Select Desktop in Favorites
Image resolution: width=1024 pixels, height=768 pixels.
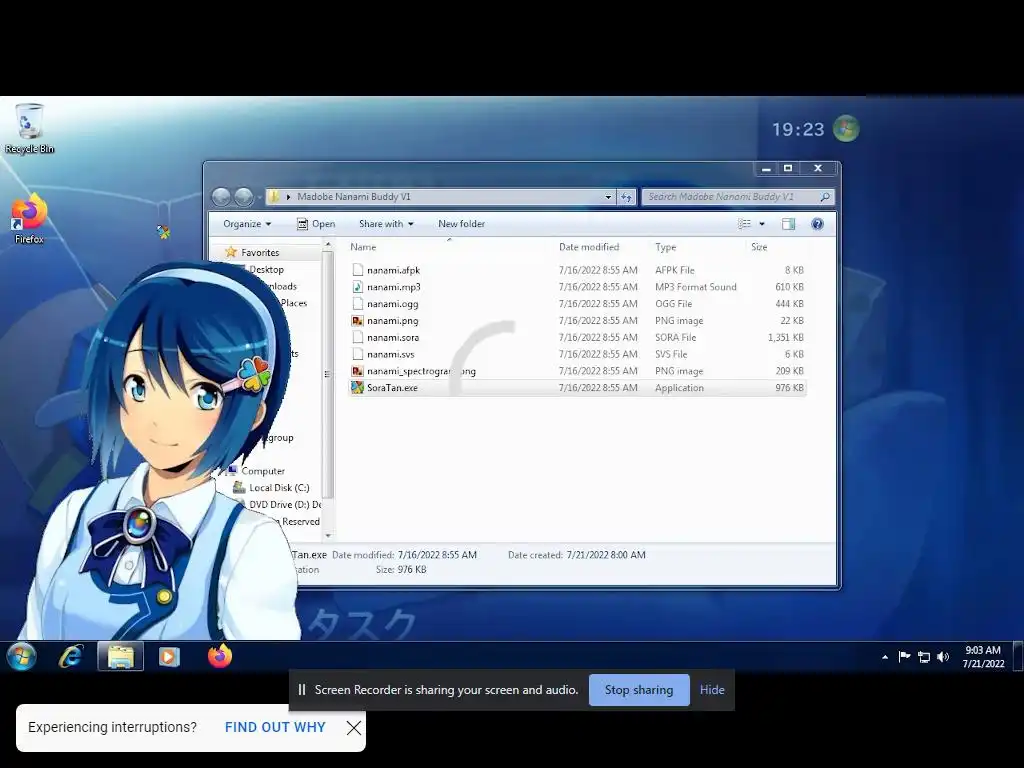tap(266, 269)
